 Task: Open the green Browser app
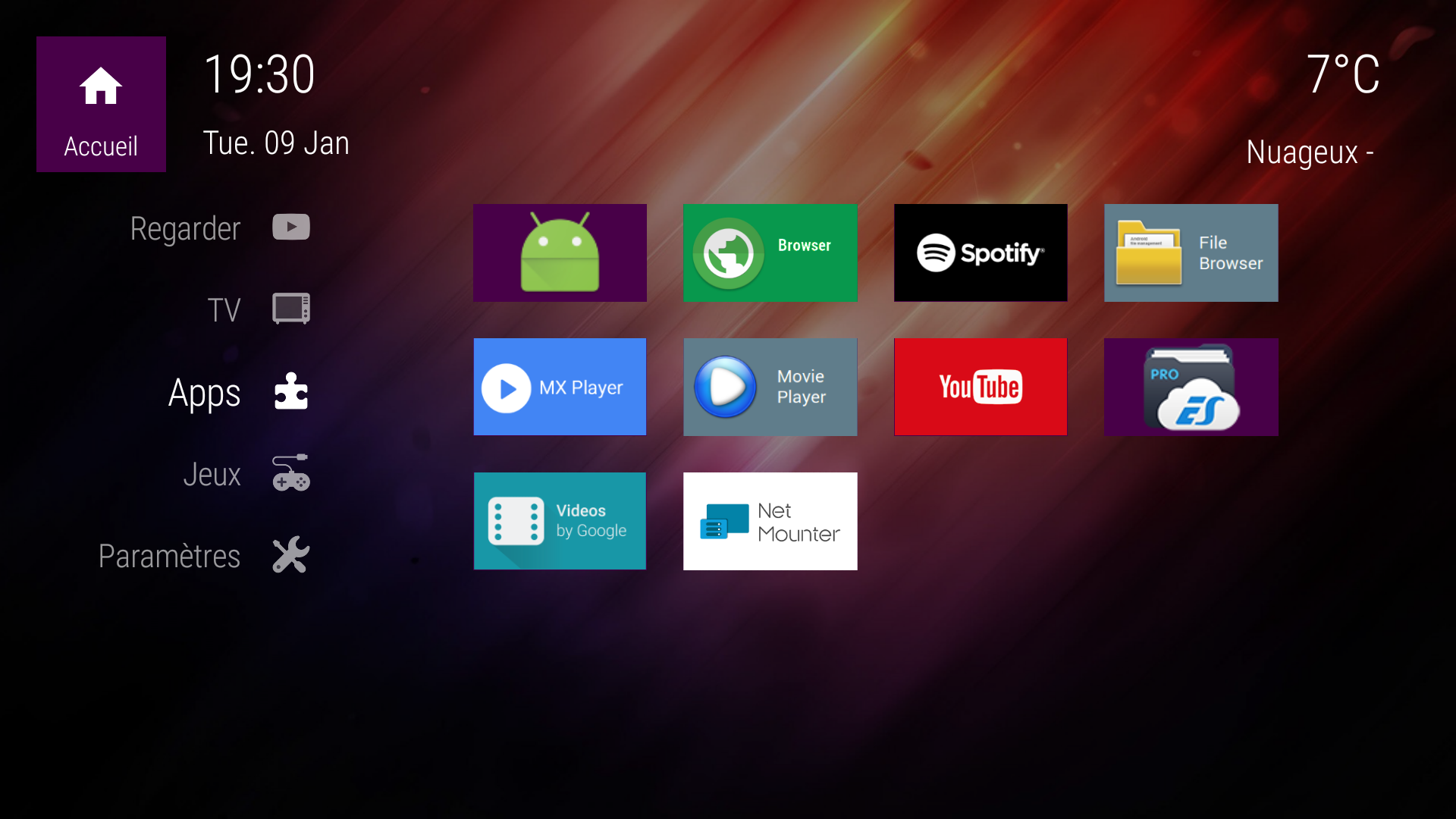[x=770, y=253]
